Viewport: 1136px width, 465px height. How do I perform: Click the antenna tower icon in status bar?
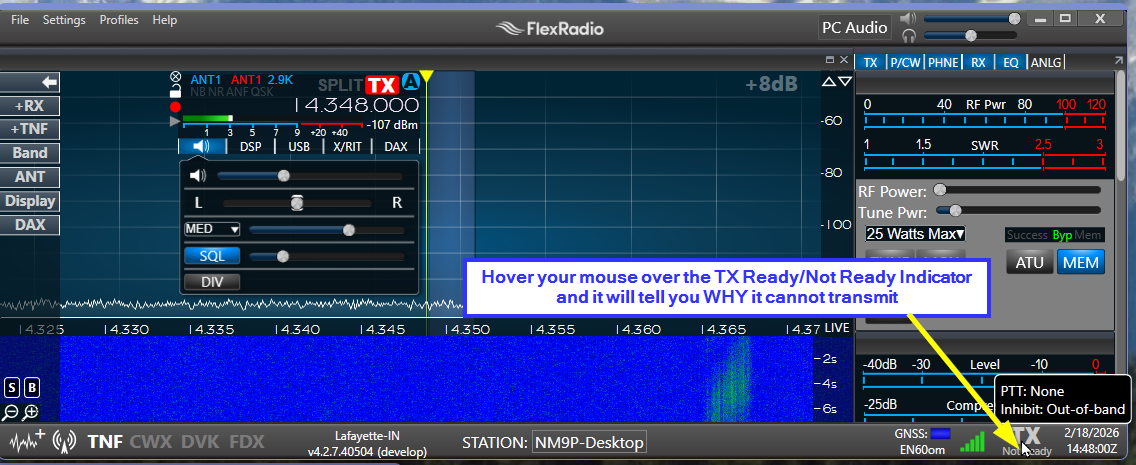65,441
